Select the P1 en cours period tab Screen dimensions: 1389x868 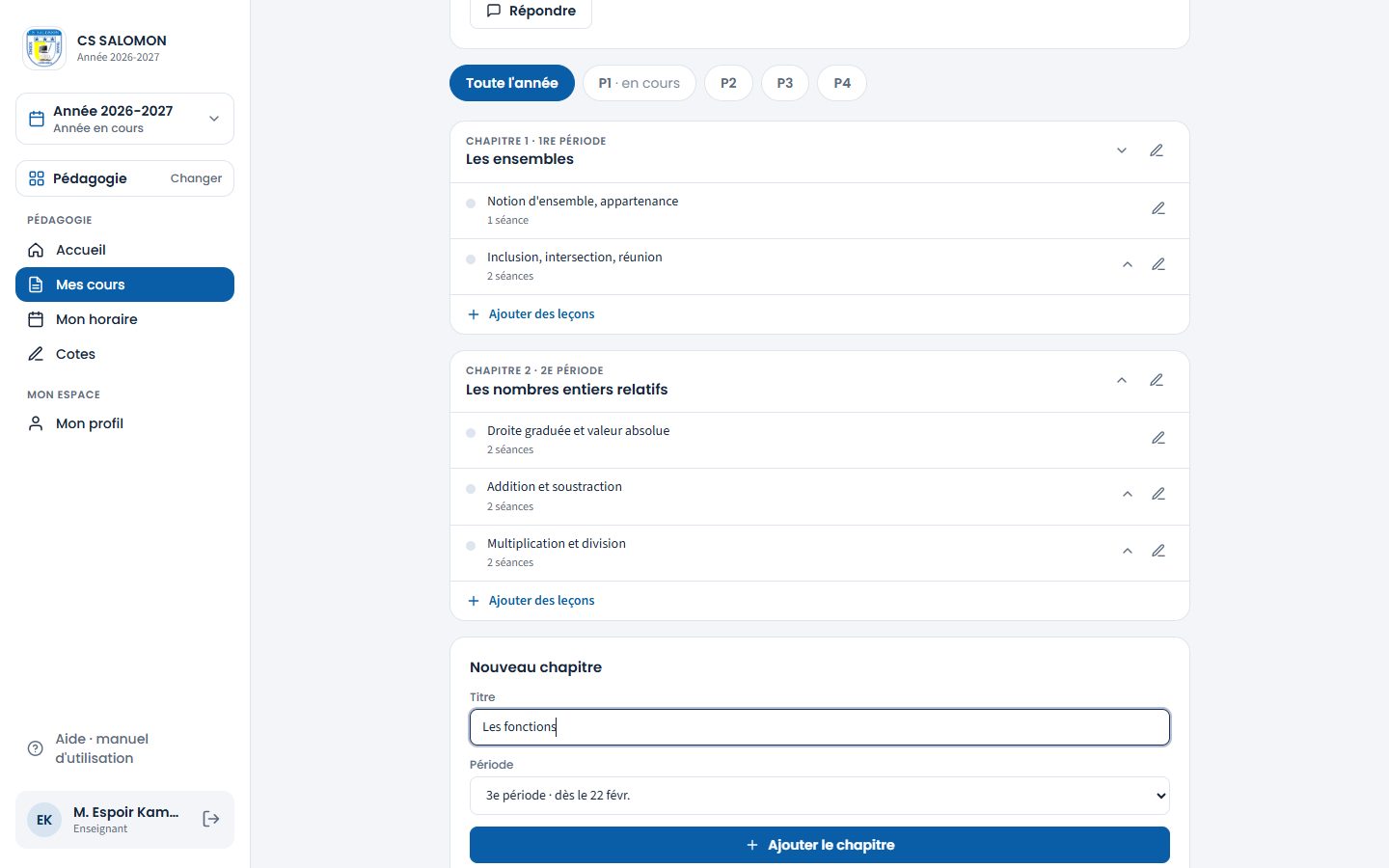tap(640, 83)
